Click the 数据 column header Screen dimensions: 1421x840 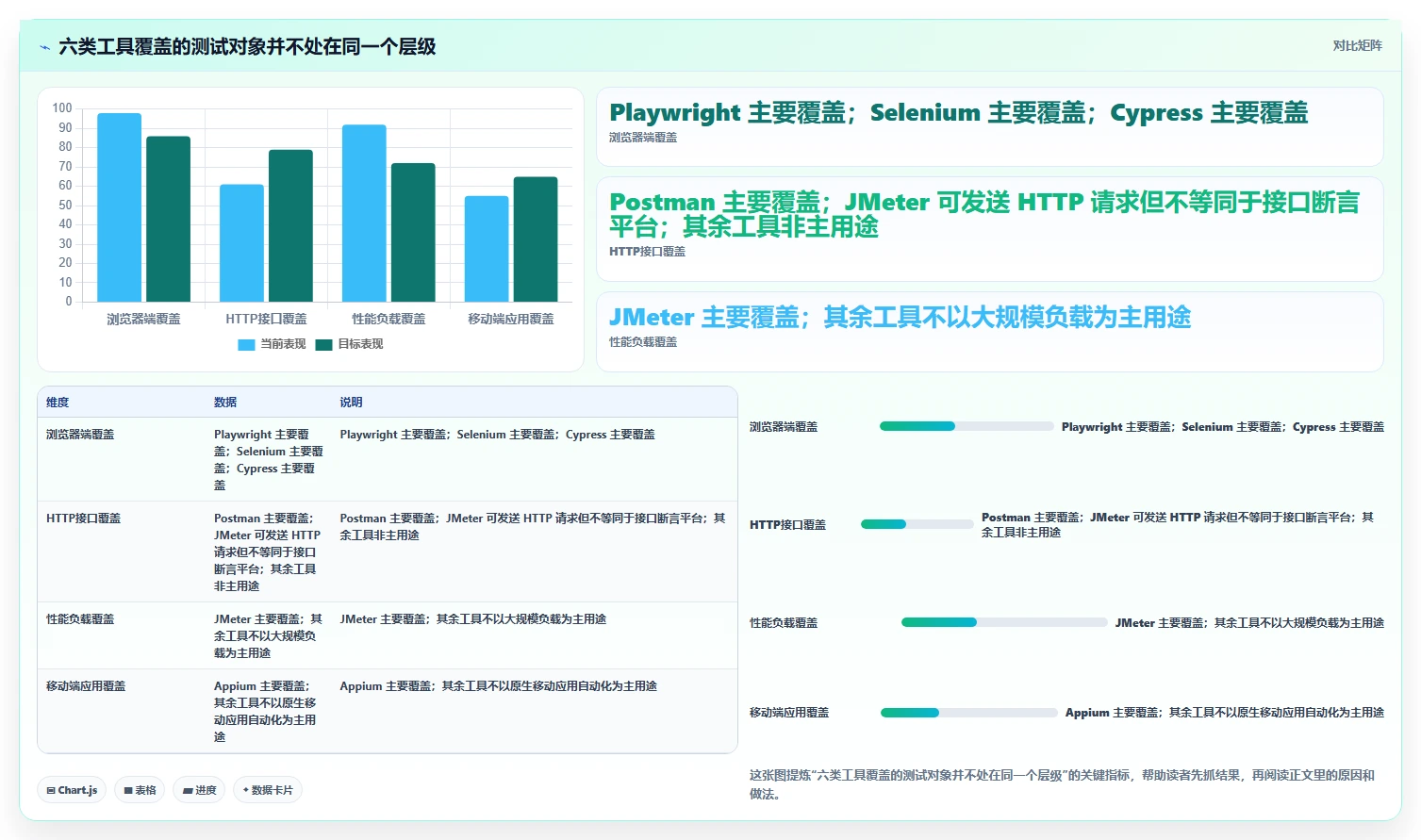[x=225, y=402]
